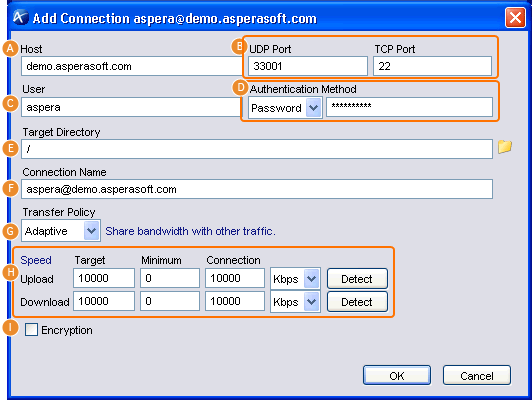Focus the Host input field
532x400 pixels.
click(x=132, y=66)
